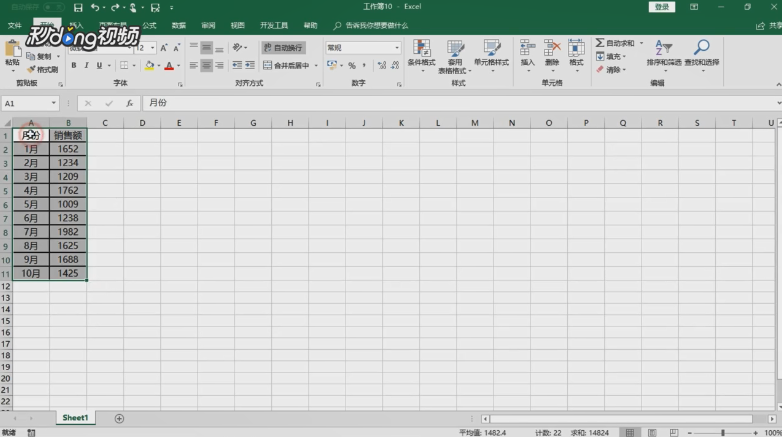The image size is (782, 437).
Task: Redo the last action
Action: click(x=115, y=7)
